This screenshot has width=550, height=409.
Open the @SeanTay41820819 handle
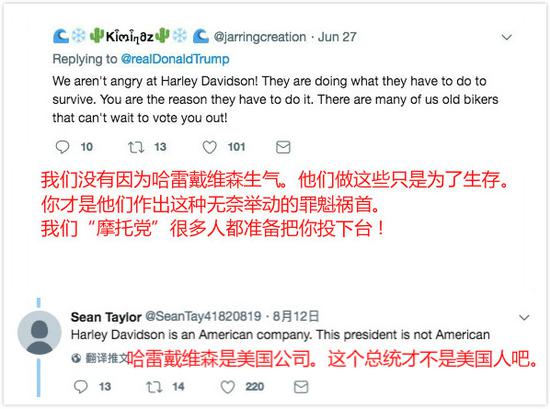(203, 316)
